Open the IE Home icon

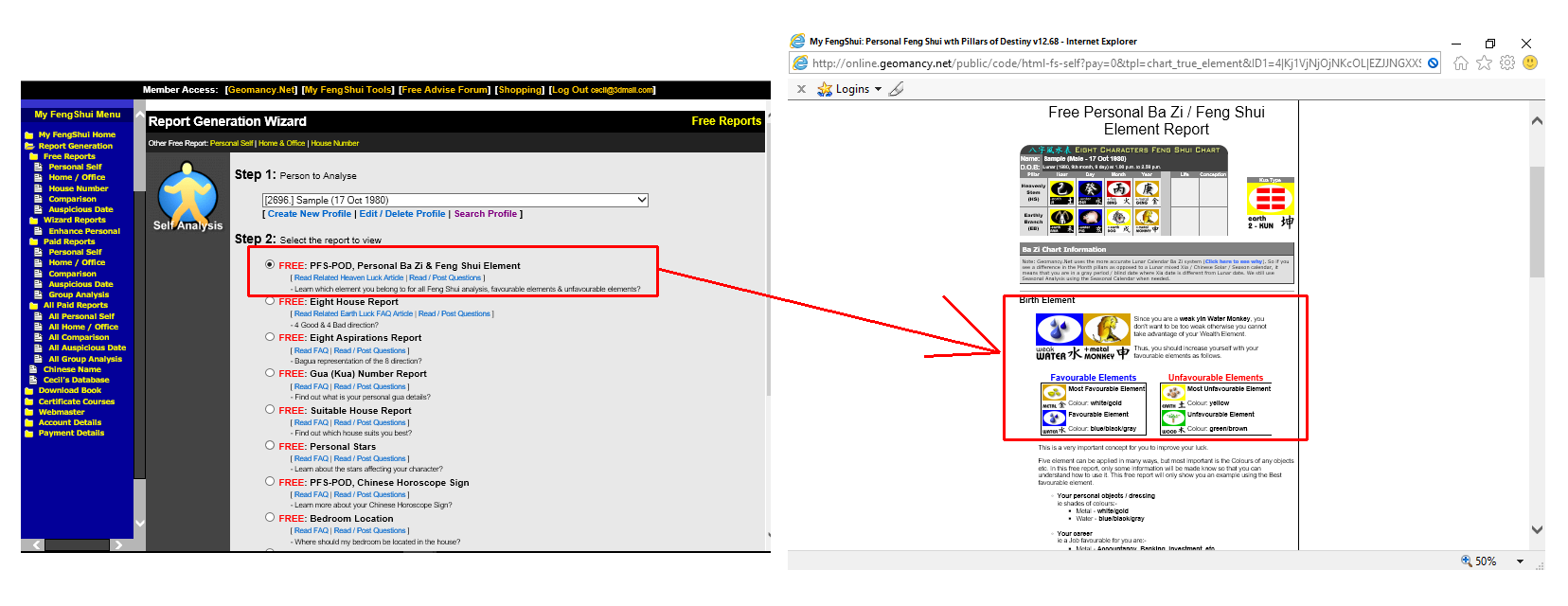click(1461, 63)
